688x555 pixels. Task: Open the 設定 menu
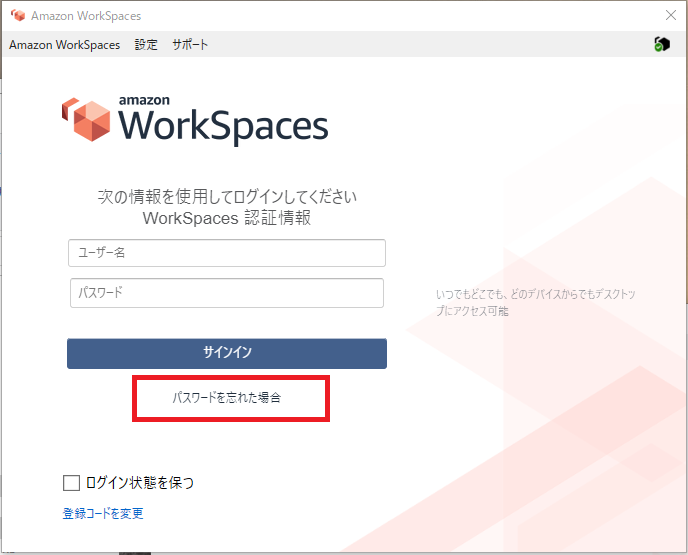click(146, 45)
